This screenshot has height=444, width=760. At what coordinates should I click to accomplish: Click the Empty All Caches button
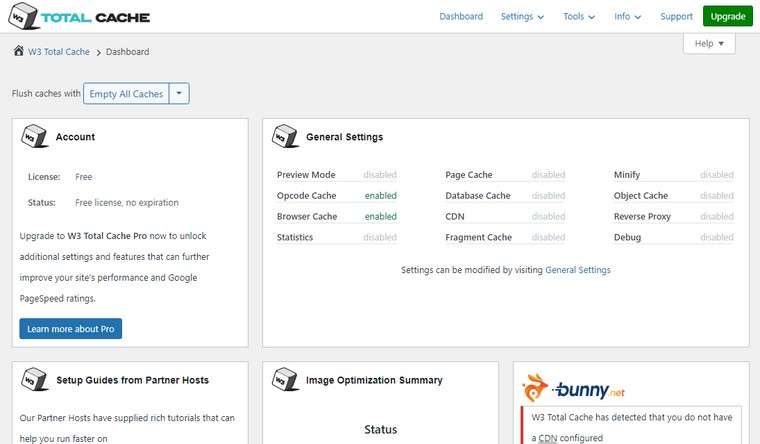(x=126, y=94)
